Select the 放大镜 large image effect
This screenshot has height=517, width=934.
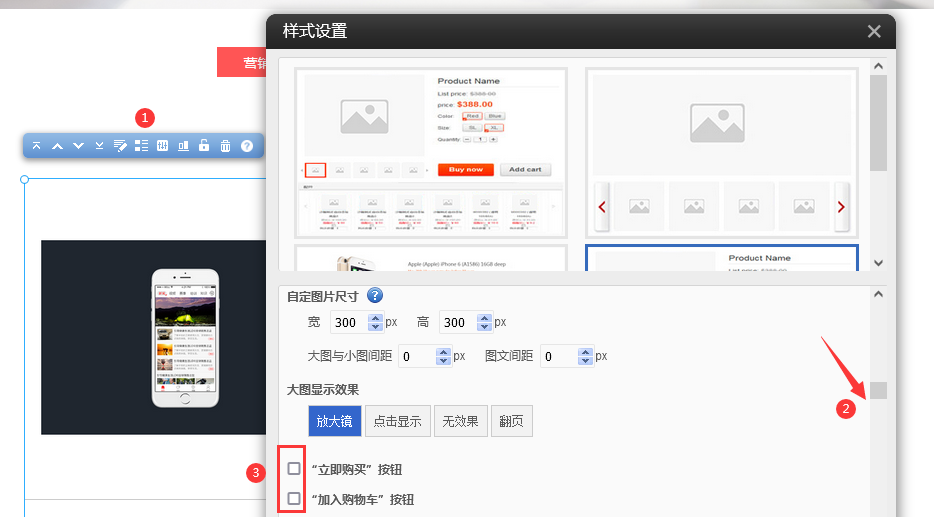[x=335, y=421]
